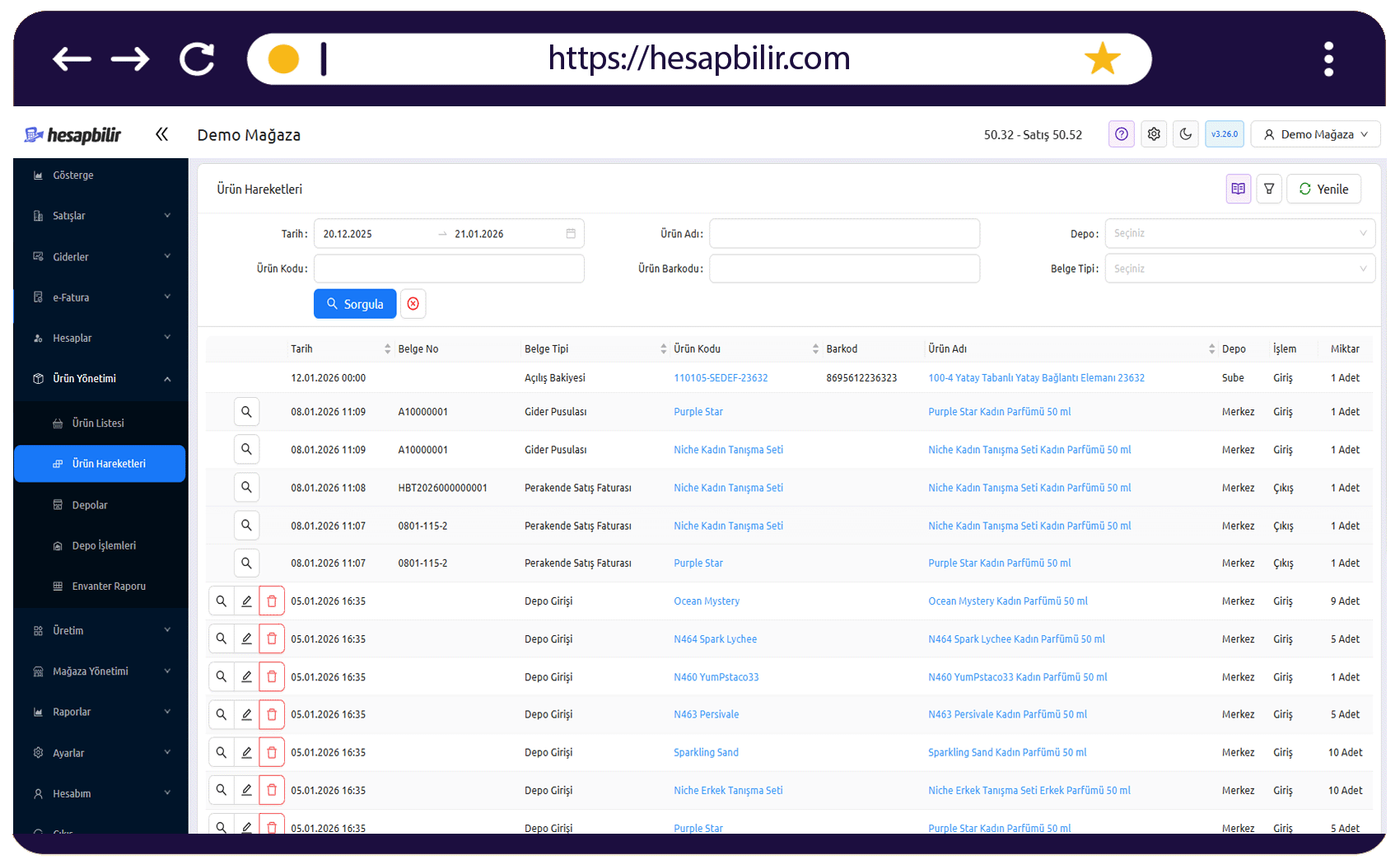Screen dimensions: 1400x865
Task: Clear filters with red circle-x button
Action: pyautogui.click(x=413, y=304)
